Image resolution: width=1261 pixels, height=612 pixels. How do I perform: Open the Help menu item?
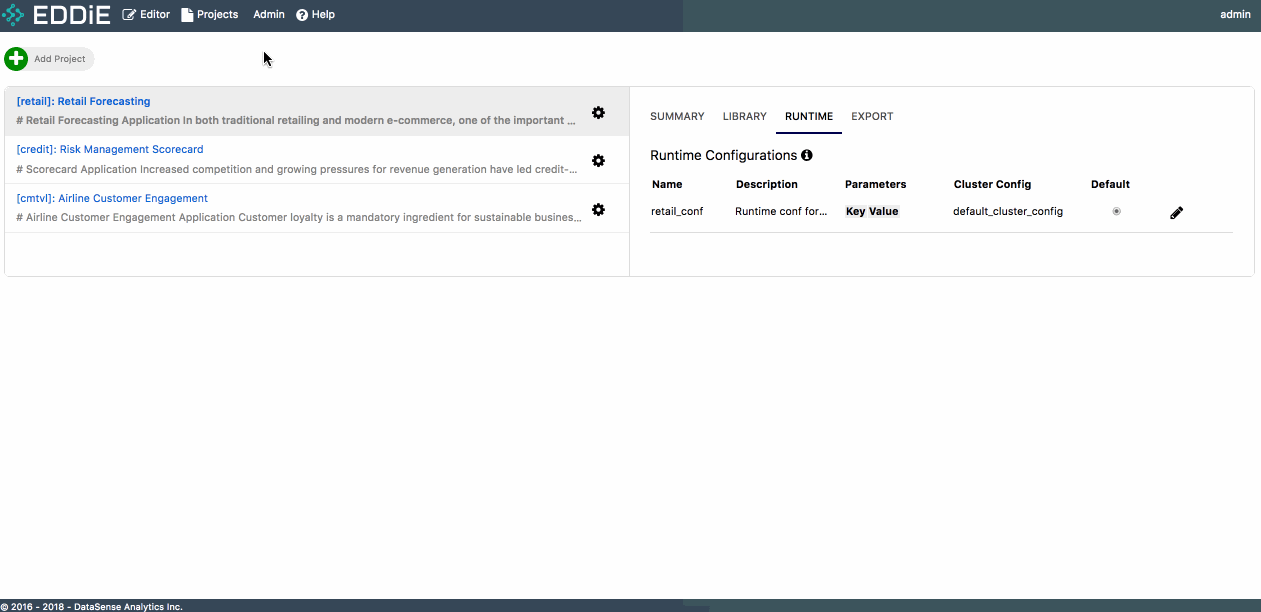(x=316, y=15)
